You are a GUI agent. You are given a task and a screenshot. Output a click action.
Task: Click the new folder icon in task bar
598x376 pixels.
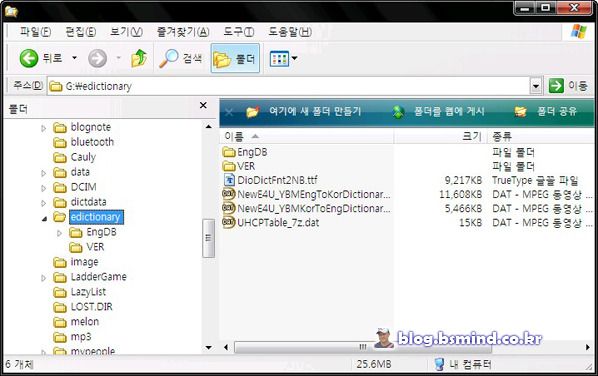(253, 112)
